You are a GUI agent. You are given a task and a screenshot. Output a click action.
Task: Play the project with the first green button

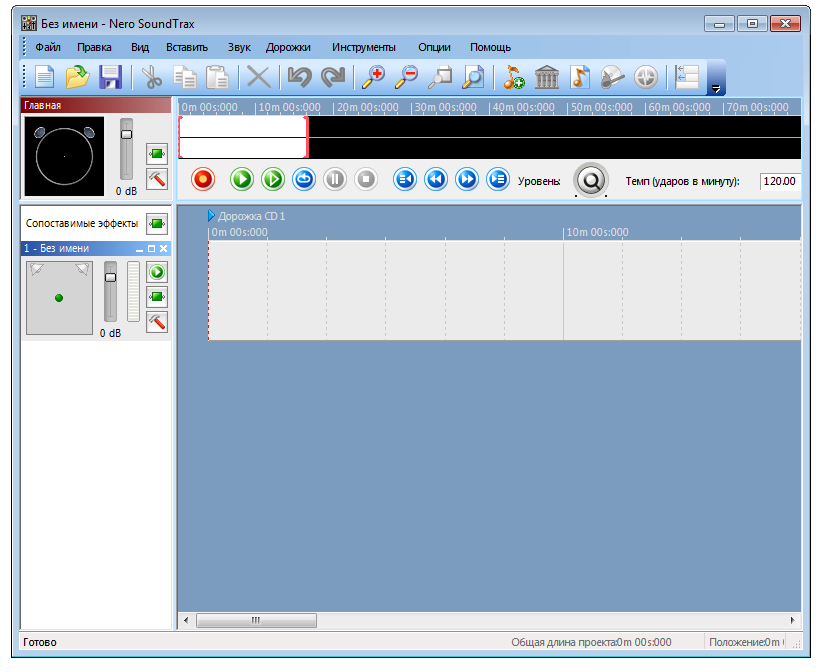point(241,179)
